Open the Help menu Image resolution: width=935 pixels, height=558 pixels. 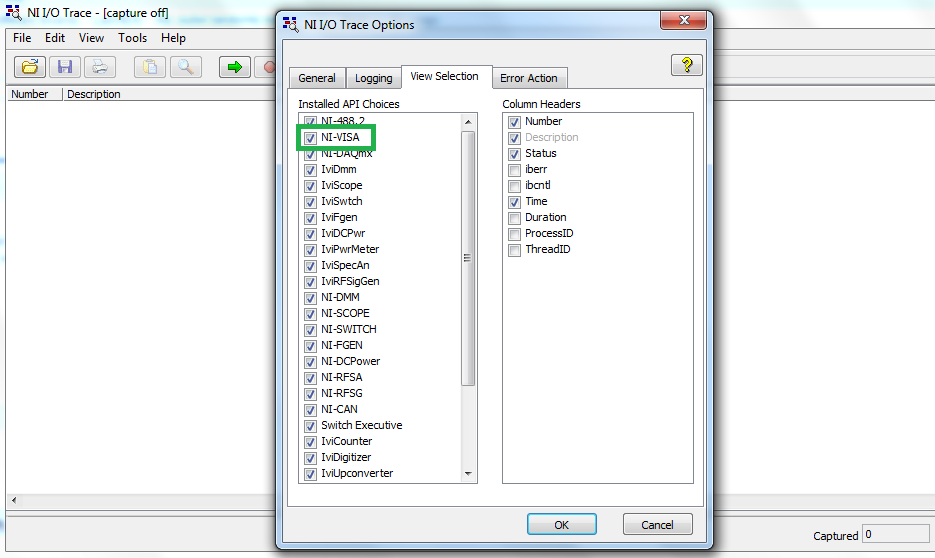(173, 38)
